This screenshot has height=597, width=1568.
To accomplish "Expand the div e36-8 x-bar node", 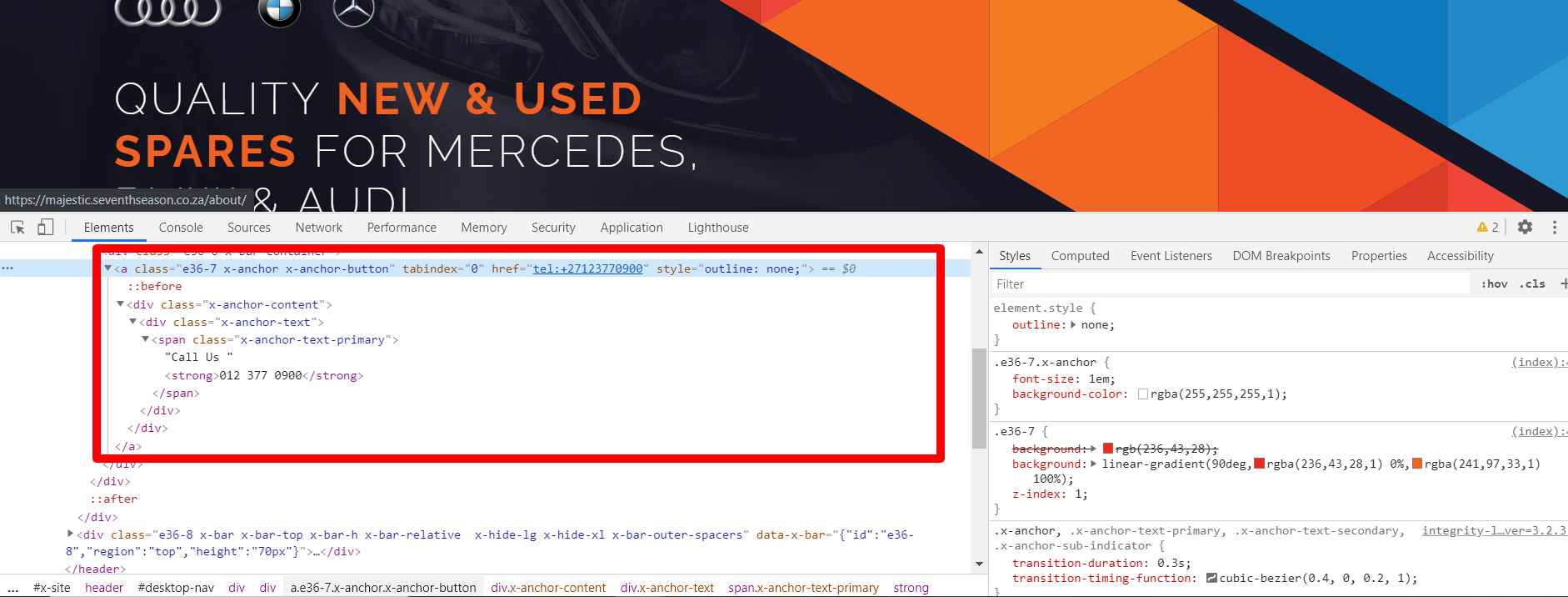I will (70, 534).
